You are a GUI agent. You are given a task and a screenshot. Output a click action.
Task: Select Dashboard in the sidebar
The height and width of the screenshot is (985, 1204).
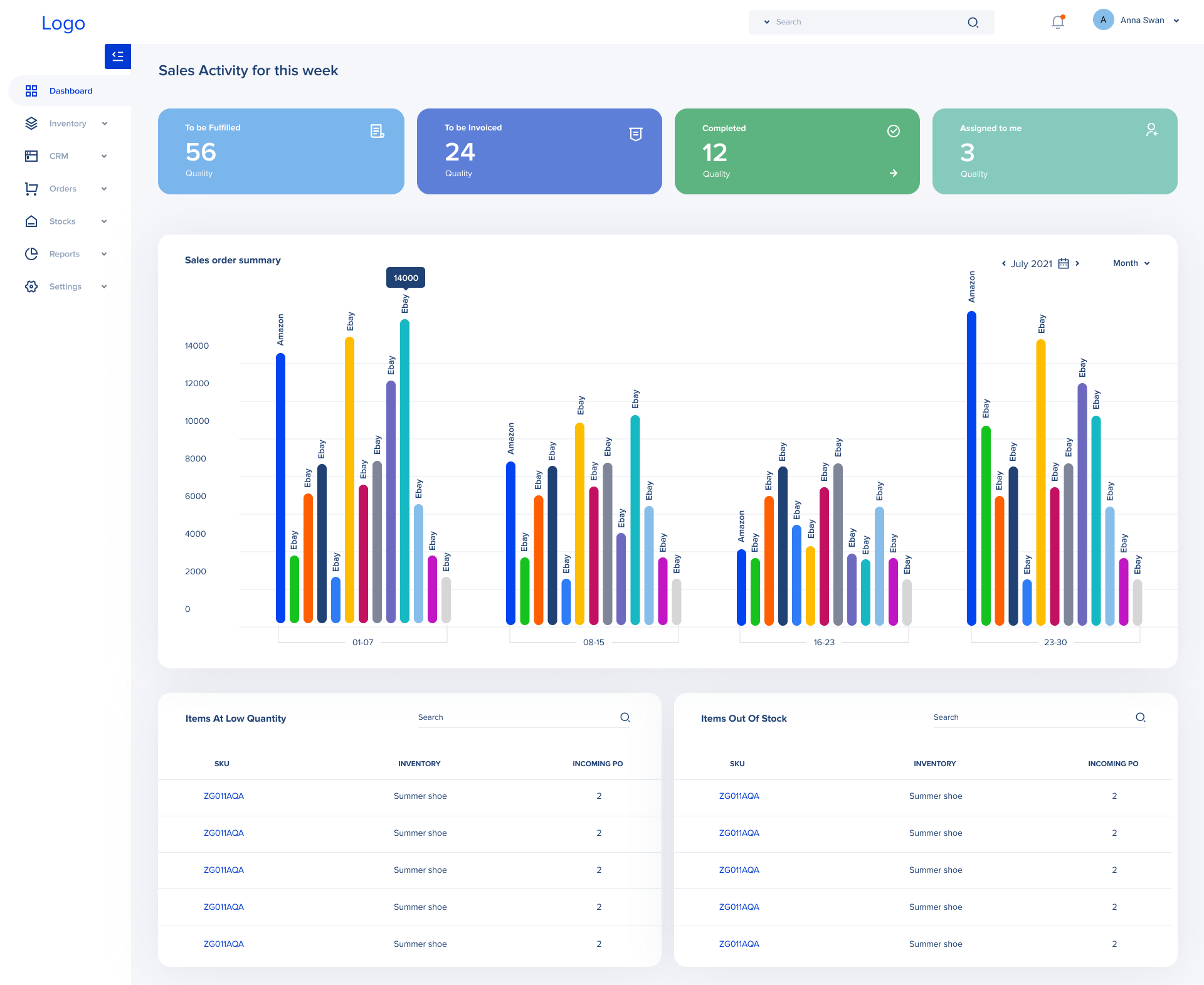(70, 91)
